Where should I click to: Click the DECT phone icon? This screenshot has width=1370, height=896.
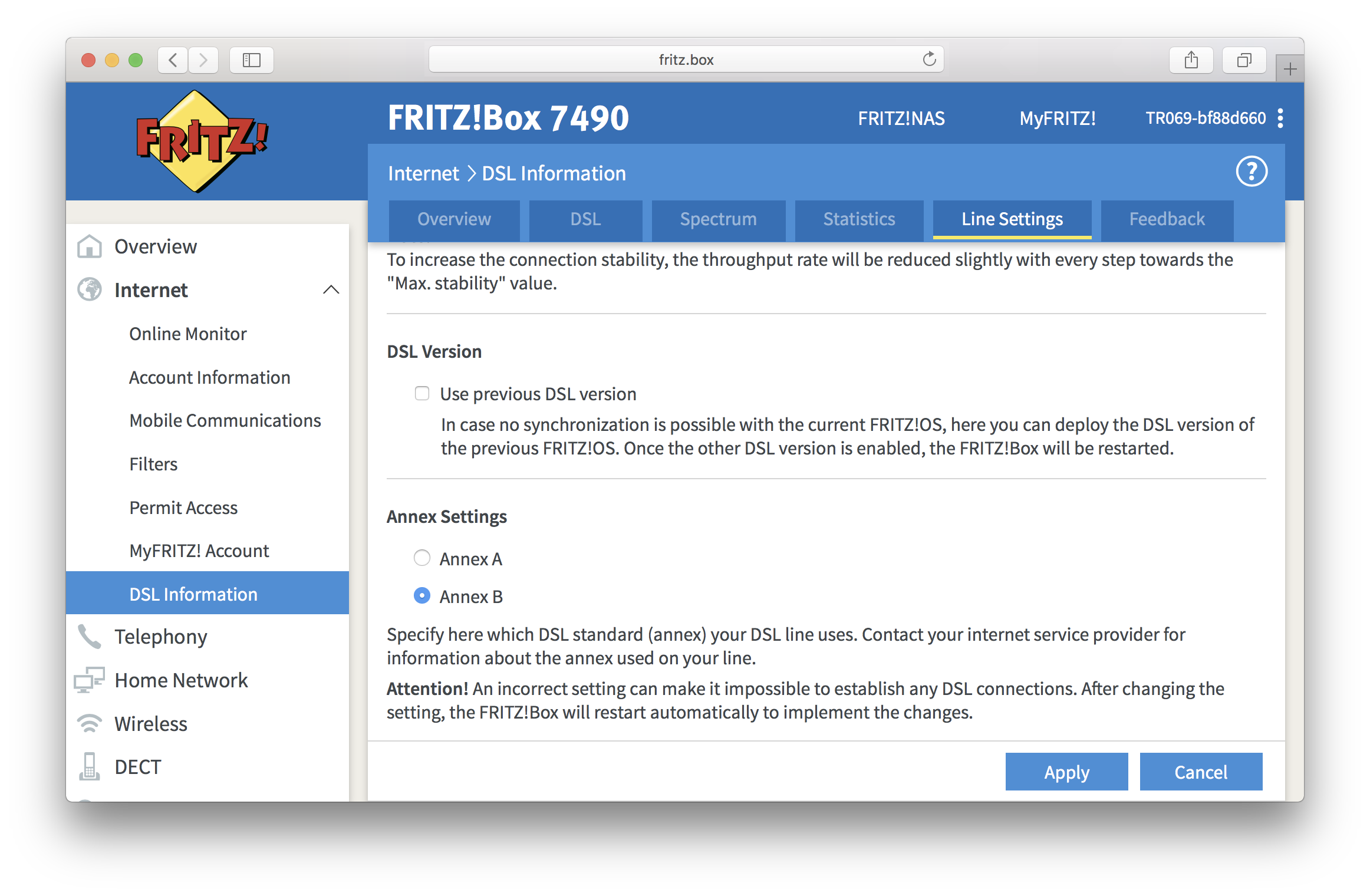tap(90, 766)
